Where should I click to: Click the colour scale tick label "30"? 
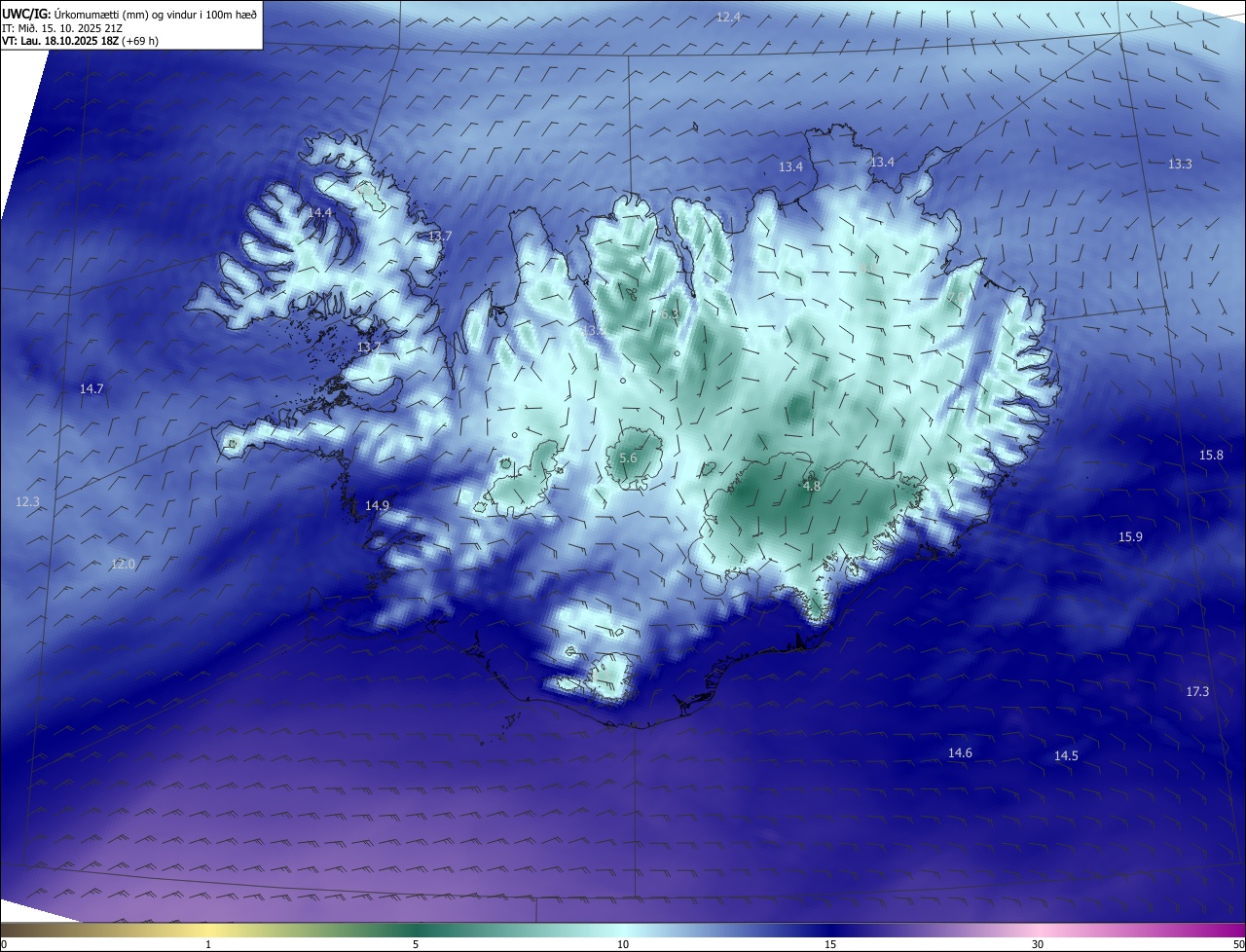pyautogui.click(x=1038, y=944)
